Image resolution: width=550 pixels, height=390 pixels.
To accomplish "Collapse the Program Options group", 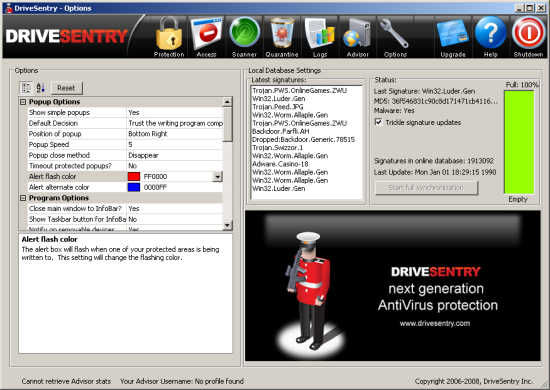I will pos(23,198).
